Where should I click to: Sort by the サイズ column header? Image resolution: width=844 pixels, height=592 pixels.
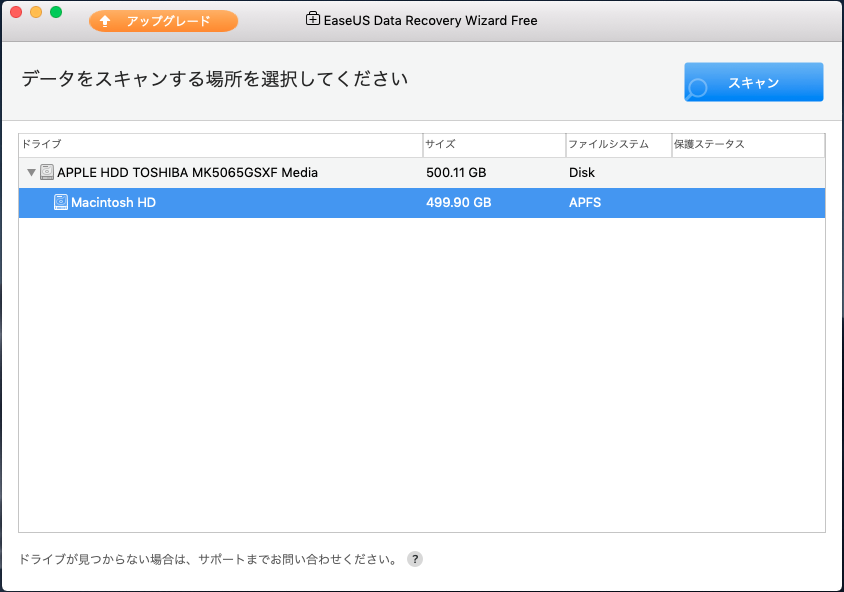(x=494, y=144)
